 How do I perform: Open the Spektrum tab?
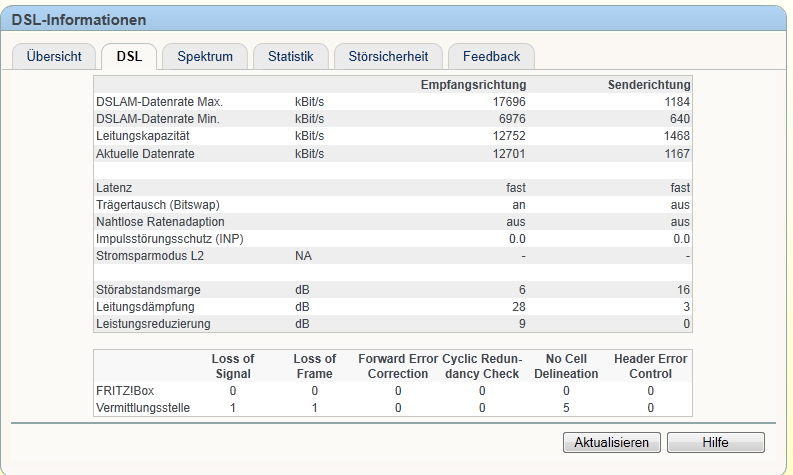[x=205, y=56]
